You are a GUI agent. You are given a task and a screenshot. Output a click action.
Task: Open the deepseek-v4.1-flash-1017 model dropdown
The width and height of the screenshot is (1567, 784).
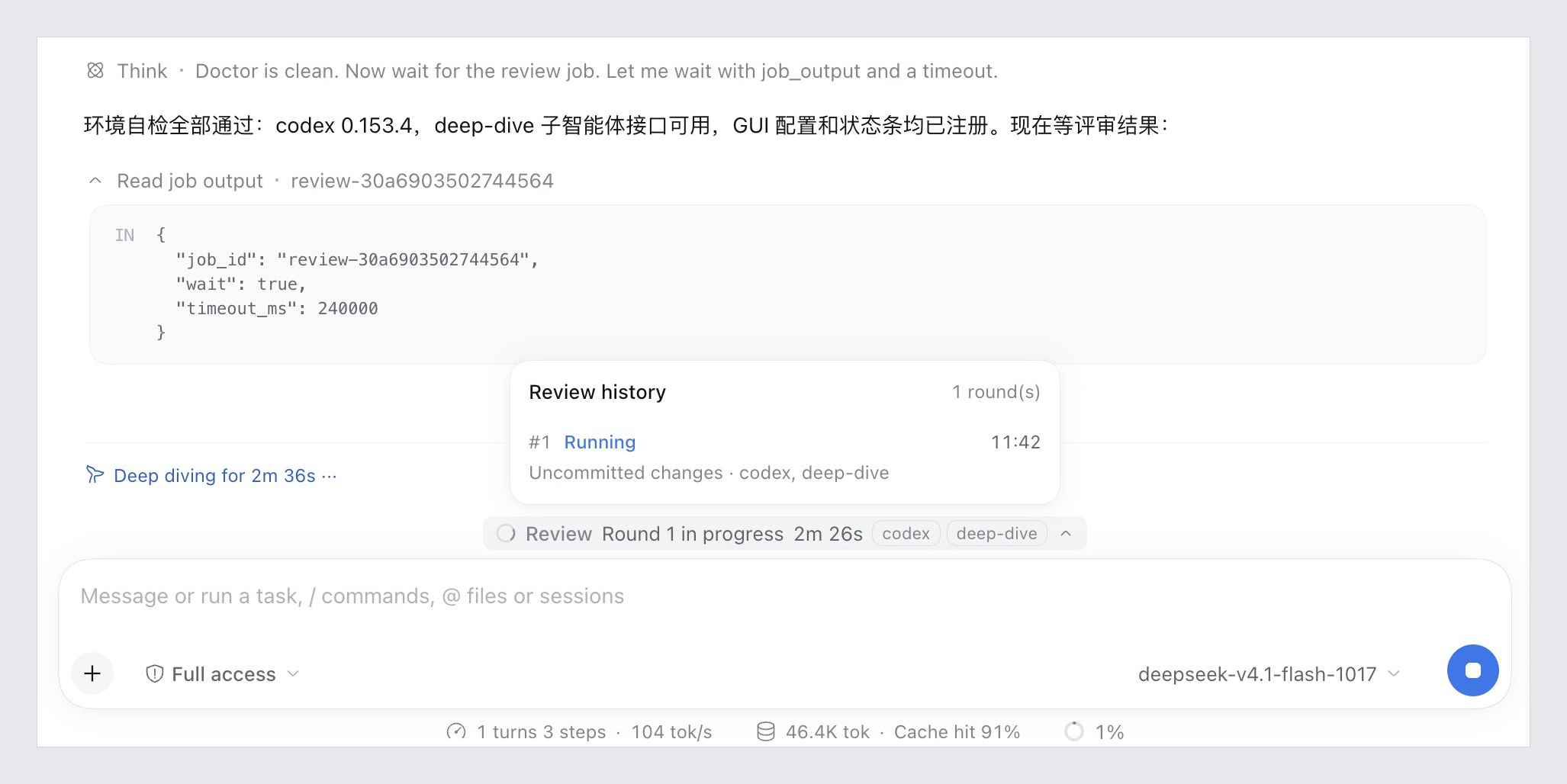(x=1269, y=674)
